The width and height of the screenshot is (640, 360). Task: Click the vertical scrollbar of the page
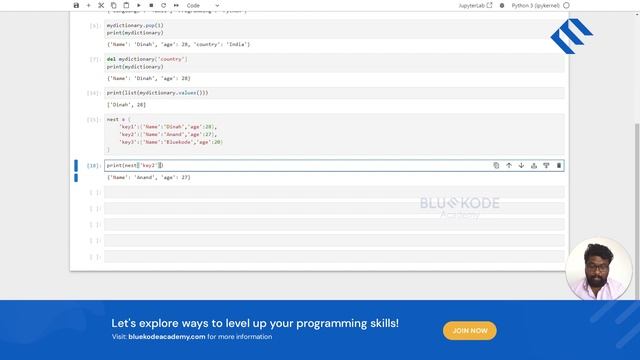[x=637, y=211]
